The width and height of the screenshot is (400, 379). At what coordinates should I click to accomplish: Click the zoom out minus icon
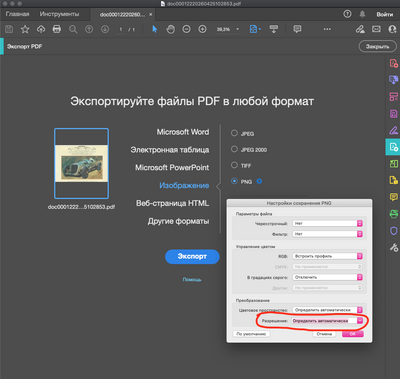186,29
